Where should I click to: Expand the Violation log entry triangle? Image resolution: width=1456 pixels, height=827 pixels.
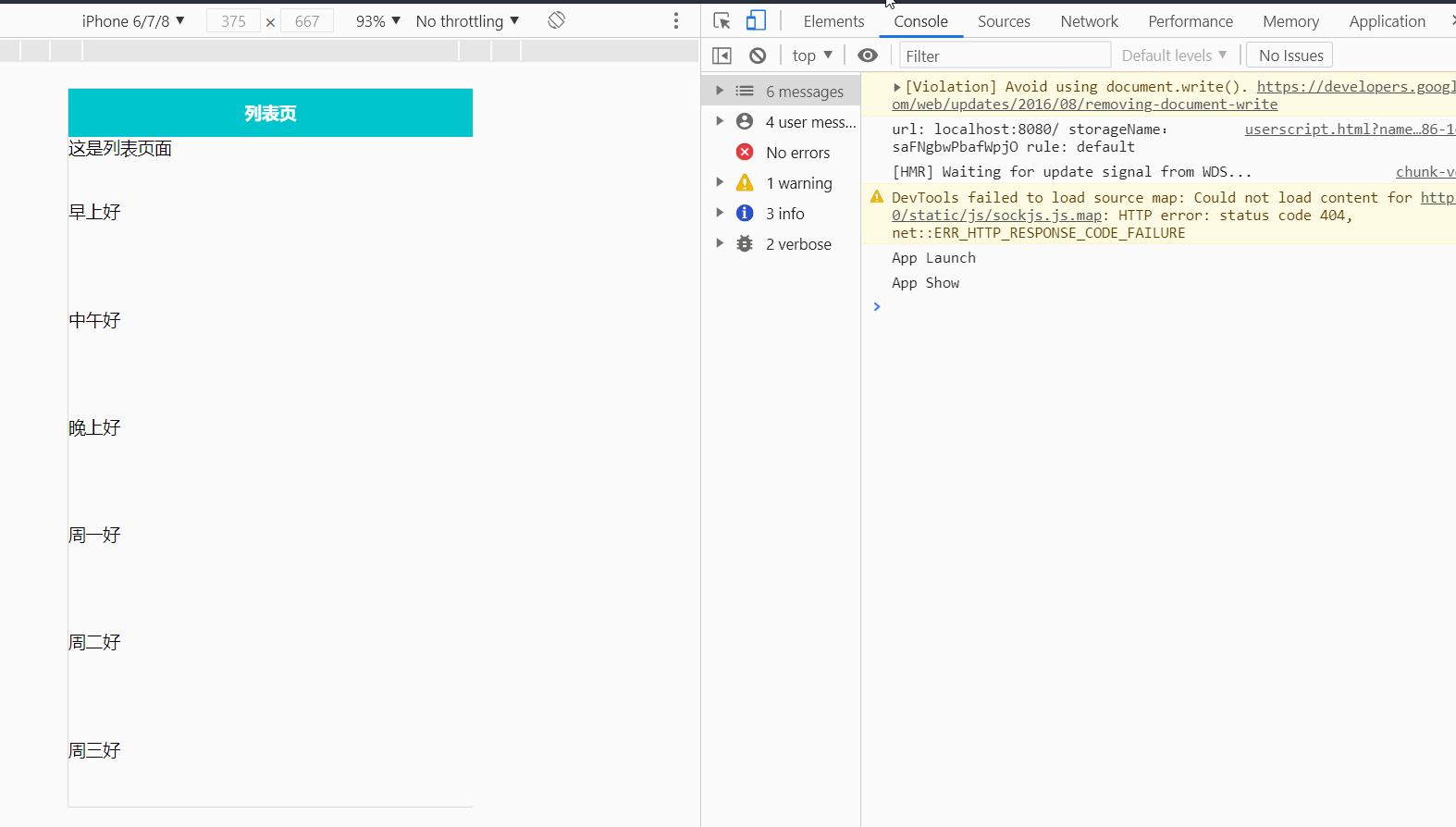896,87
